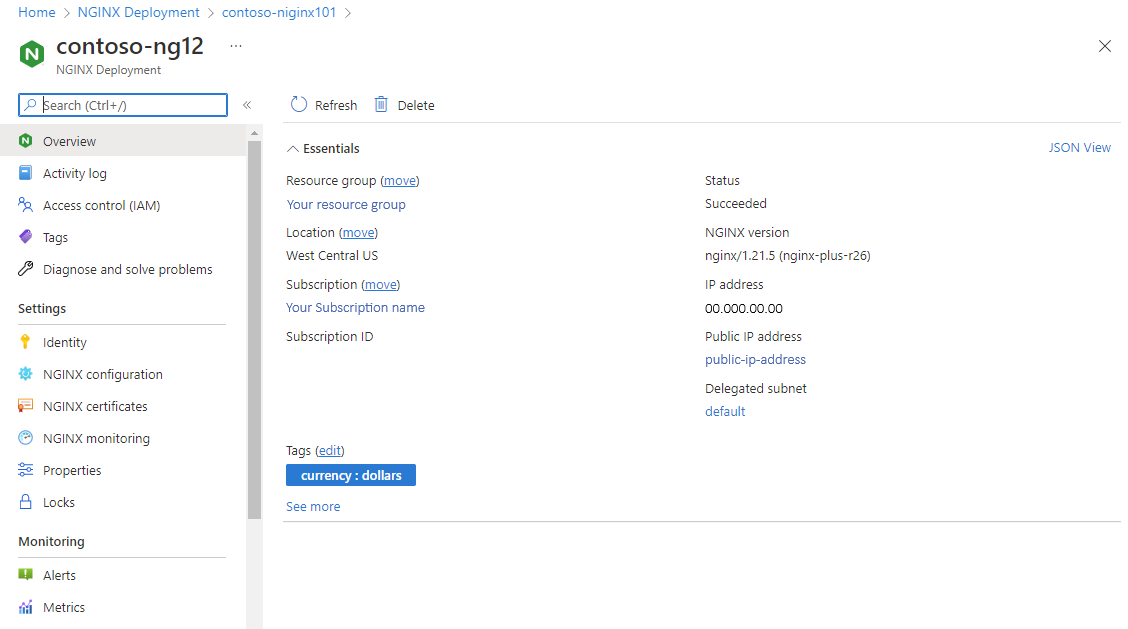This screenshot has width=1128, height=629.
Task: Click the Tags purple tag icon
Action: [x=26, y=237]
